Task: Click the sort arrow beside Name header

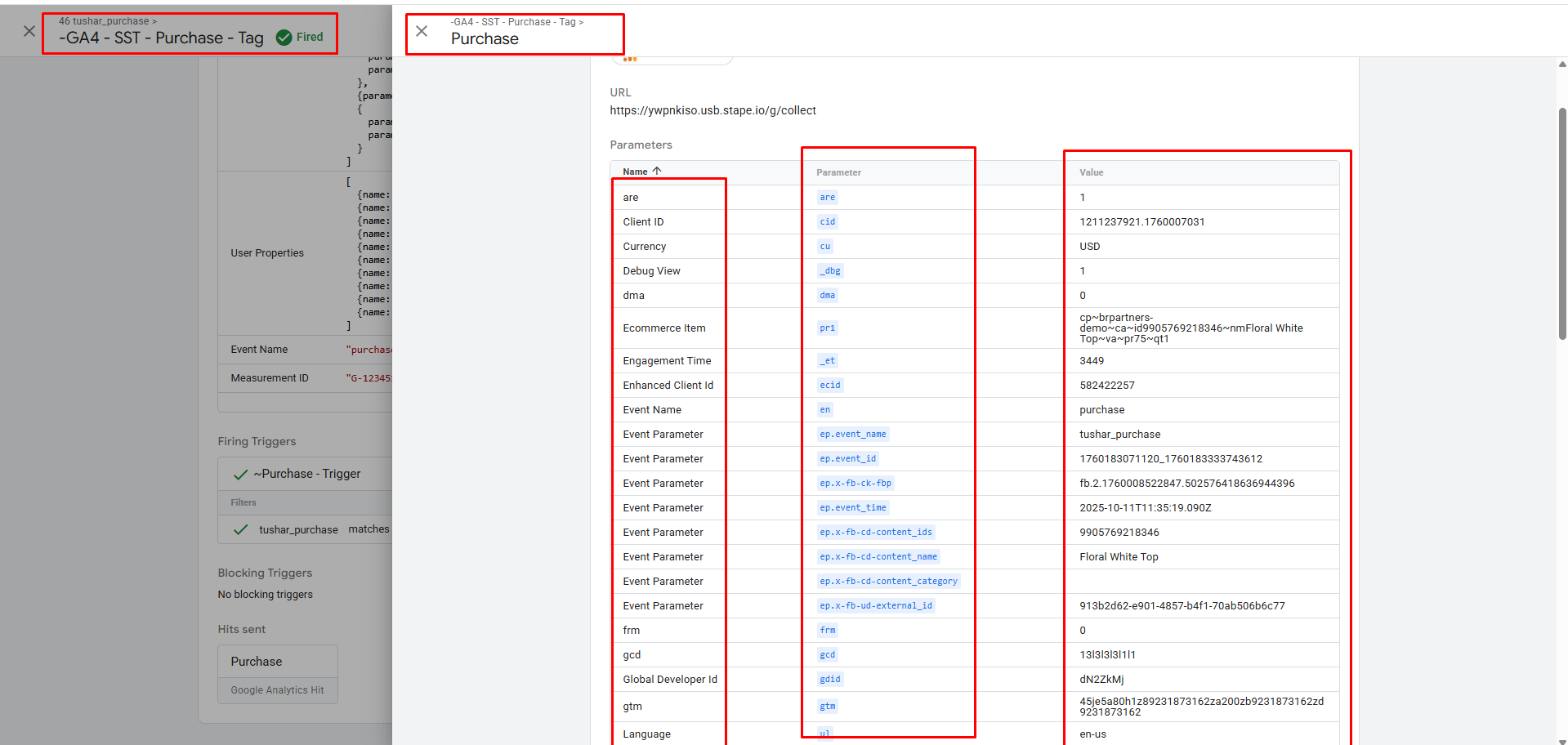Action: pos(657,172)
